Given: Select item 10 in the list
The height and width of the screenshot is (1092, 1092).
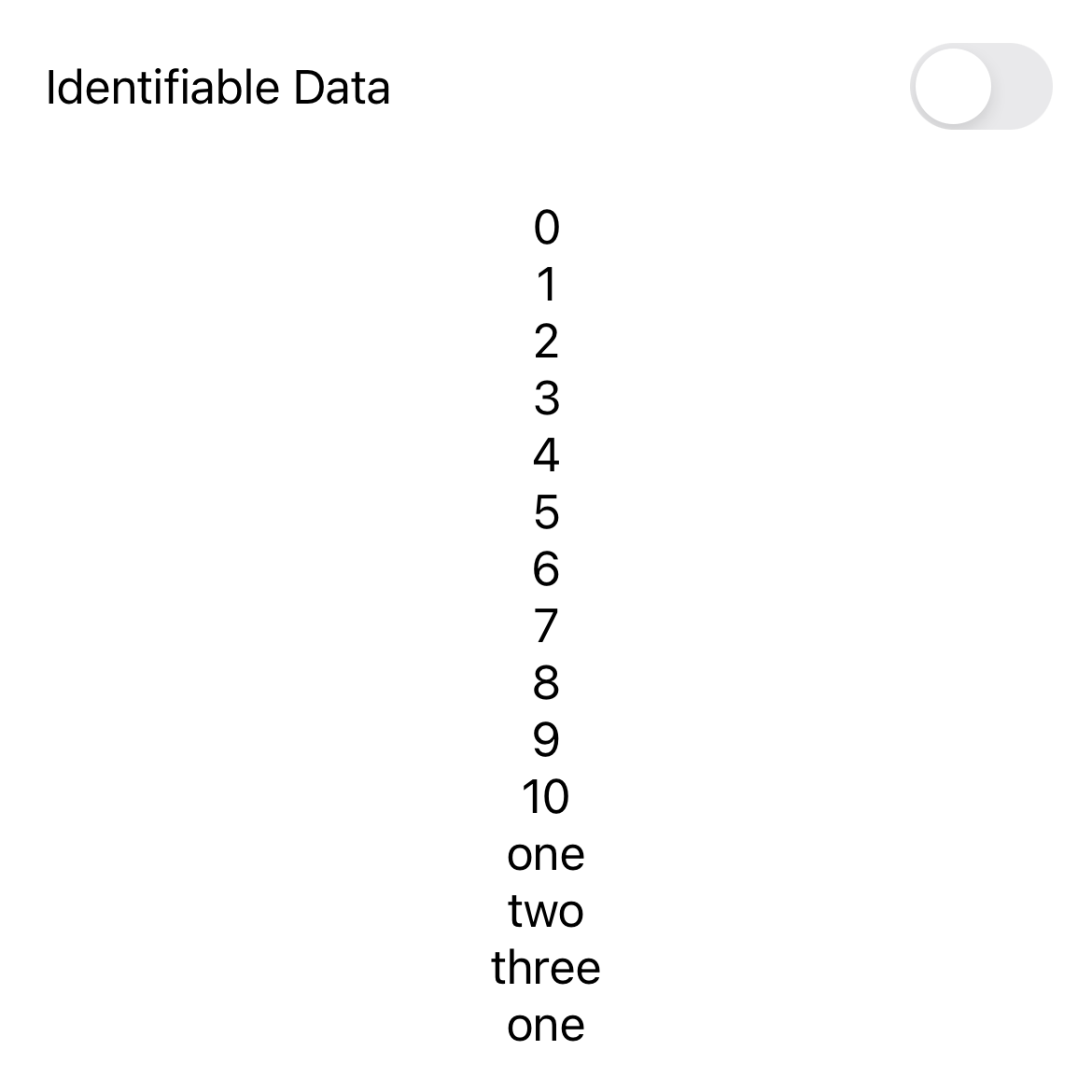Looking at the screenshot, I should [545, 796].
